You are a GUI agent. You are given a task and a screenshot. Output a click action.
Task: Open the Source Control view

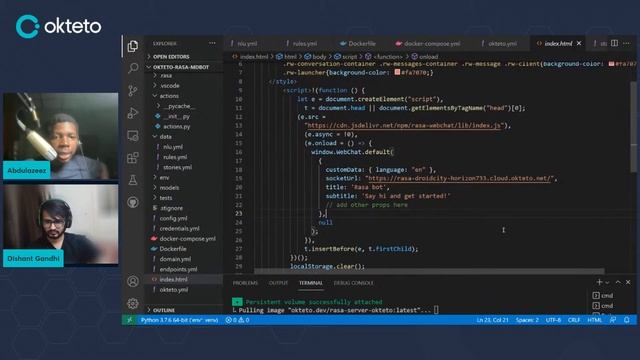point(133,91)
